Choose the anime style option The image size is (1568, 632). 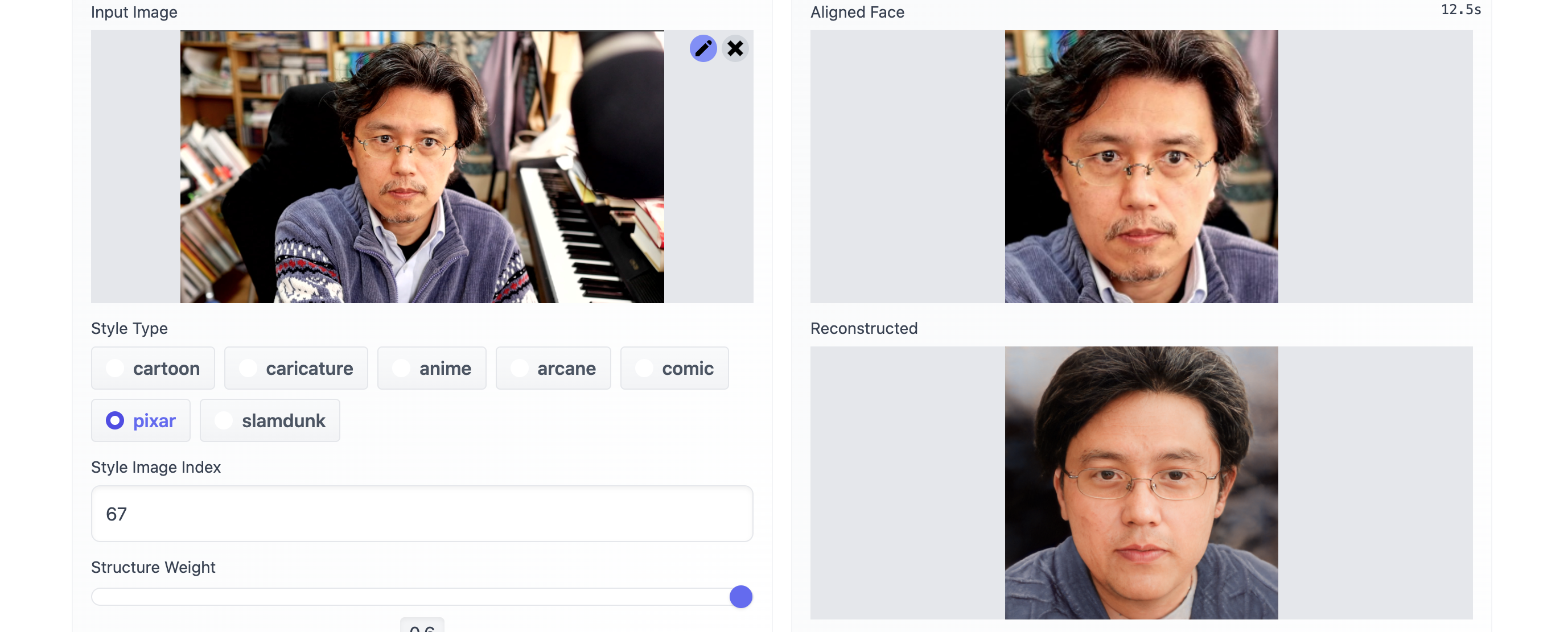431,368
